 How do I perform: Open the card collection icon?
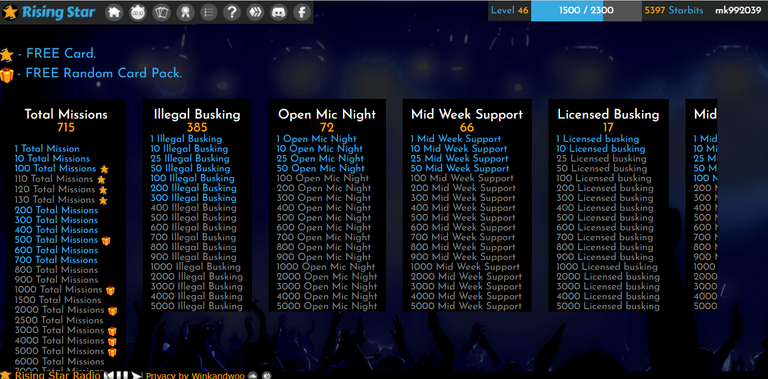161,12
